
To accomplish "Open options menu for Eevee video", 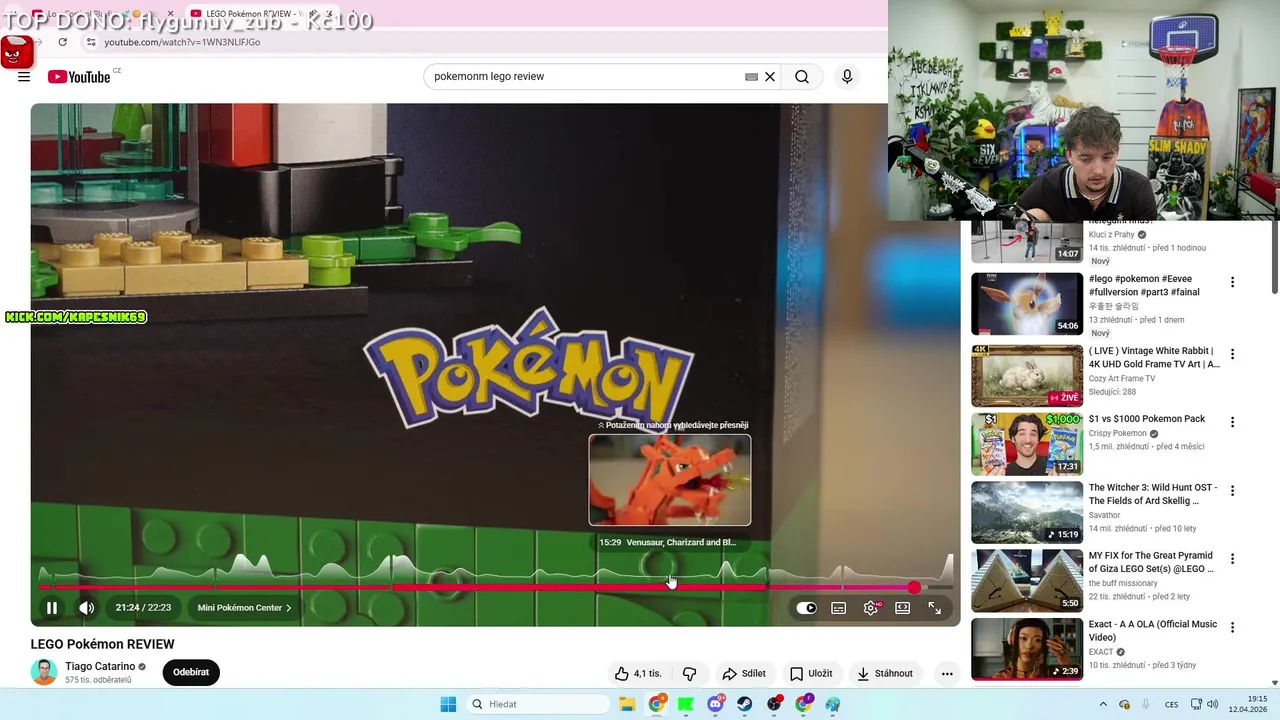I will (x=1232, y=282).
